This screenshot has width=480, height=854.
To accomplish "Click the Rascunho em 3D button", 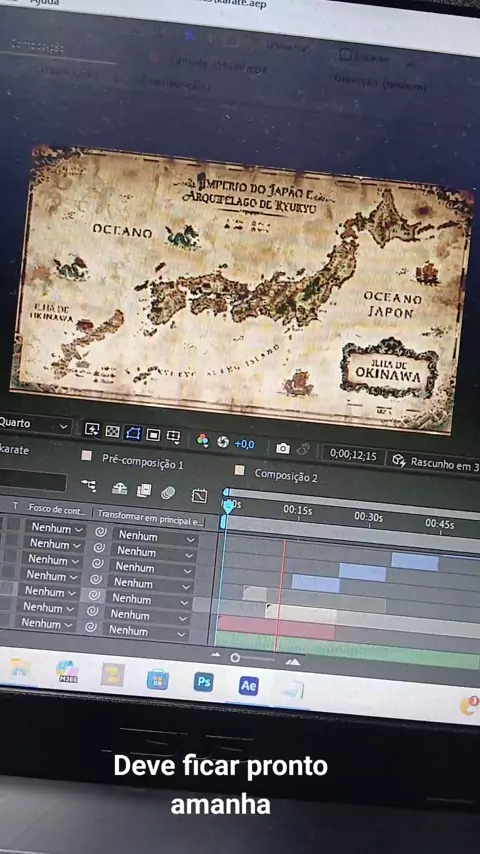I will 436,463.
